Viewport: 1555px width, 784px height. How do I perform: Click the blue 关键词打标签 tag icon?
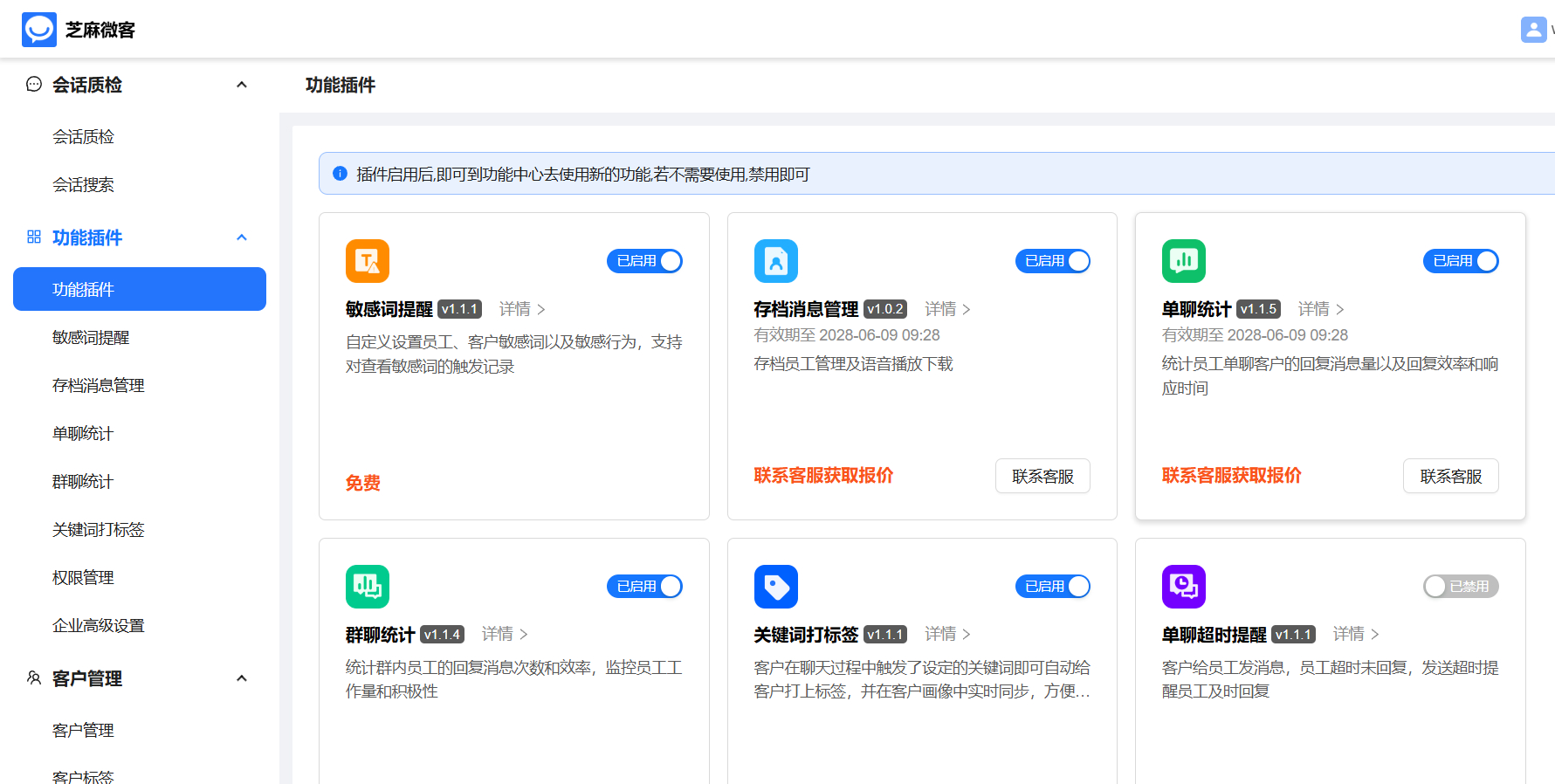tap(776, 587)
